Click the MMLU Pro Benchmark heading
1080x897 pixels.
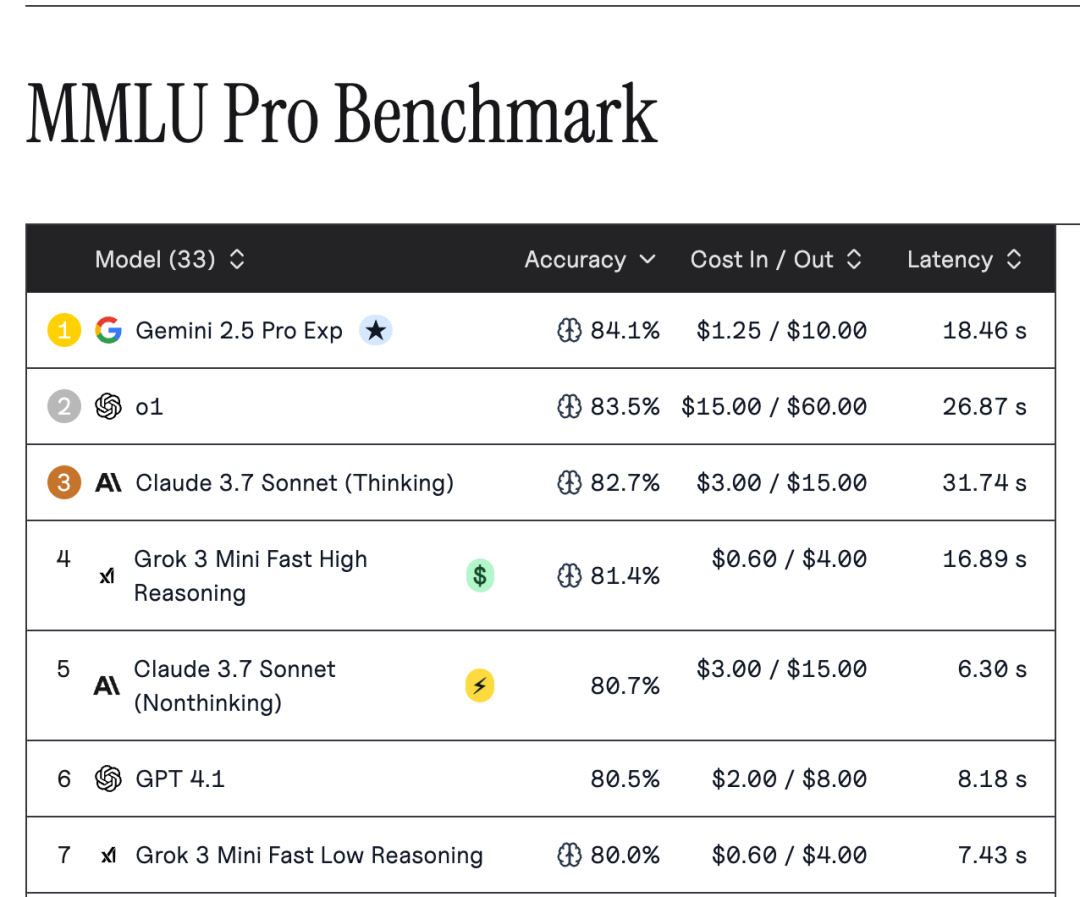tap(342, 114)
